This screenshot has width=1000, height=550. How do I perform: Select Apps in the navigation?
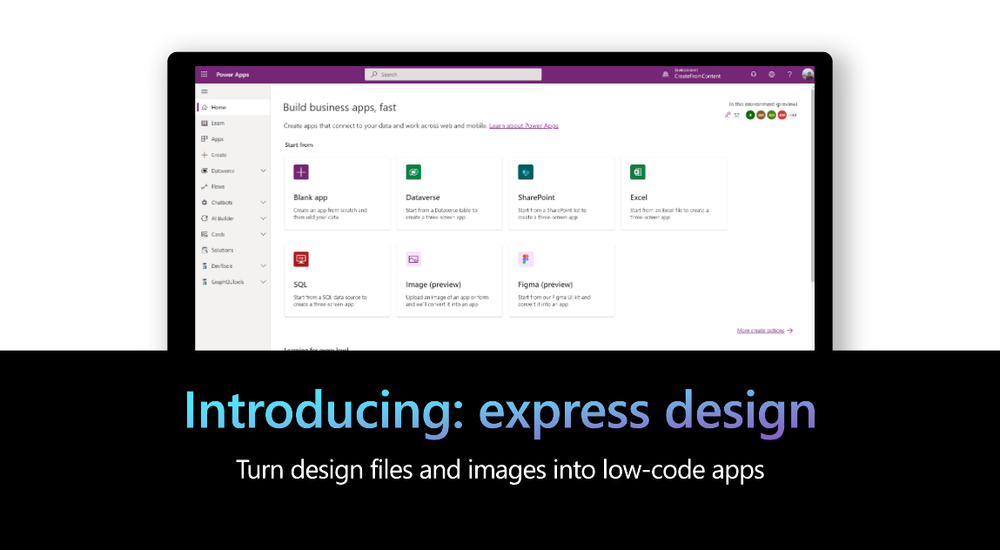[x=233, y=138]
